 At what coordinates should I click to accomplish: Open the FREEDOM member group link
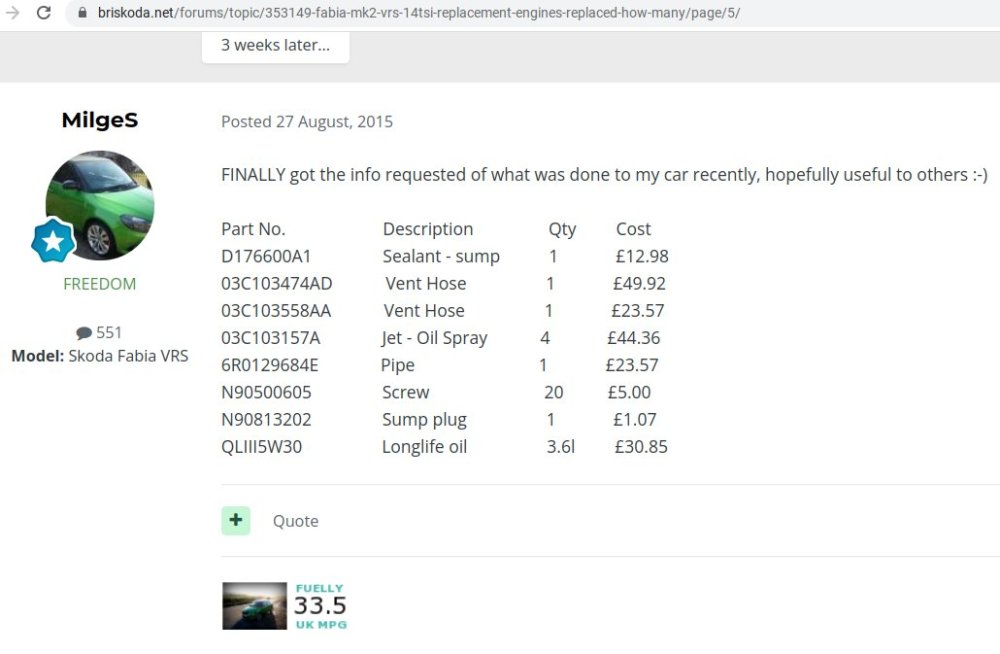[x=99, y=284]
